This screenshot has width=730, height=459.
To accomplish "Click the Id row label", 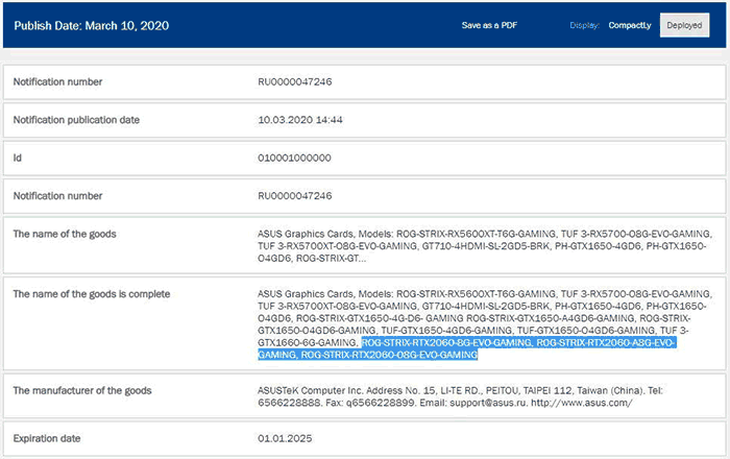I will pos(18,158).
